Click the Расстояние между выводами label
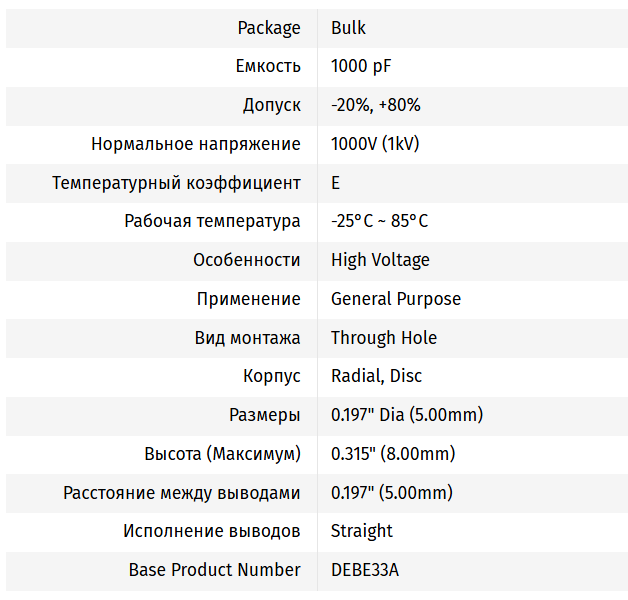Screen dimensions: 628x600 (x=181, y=493)
